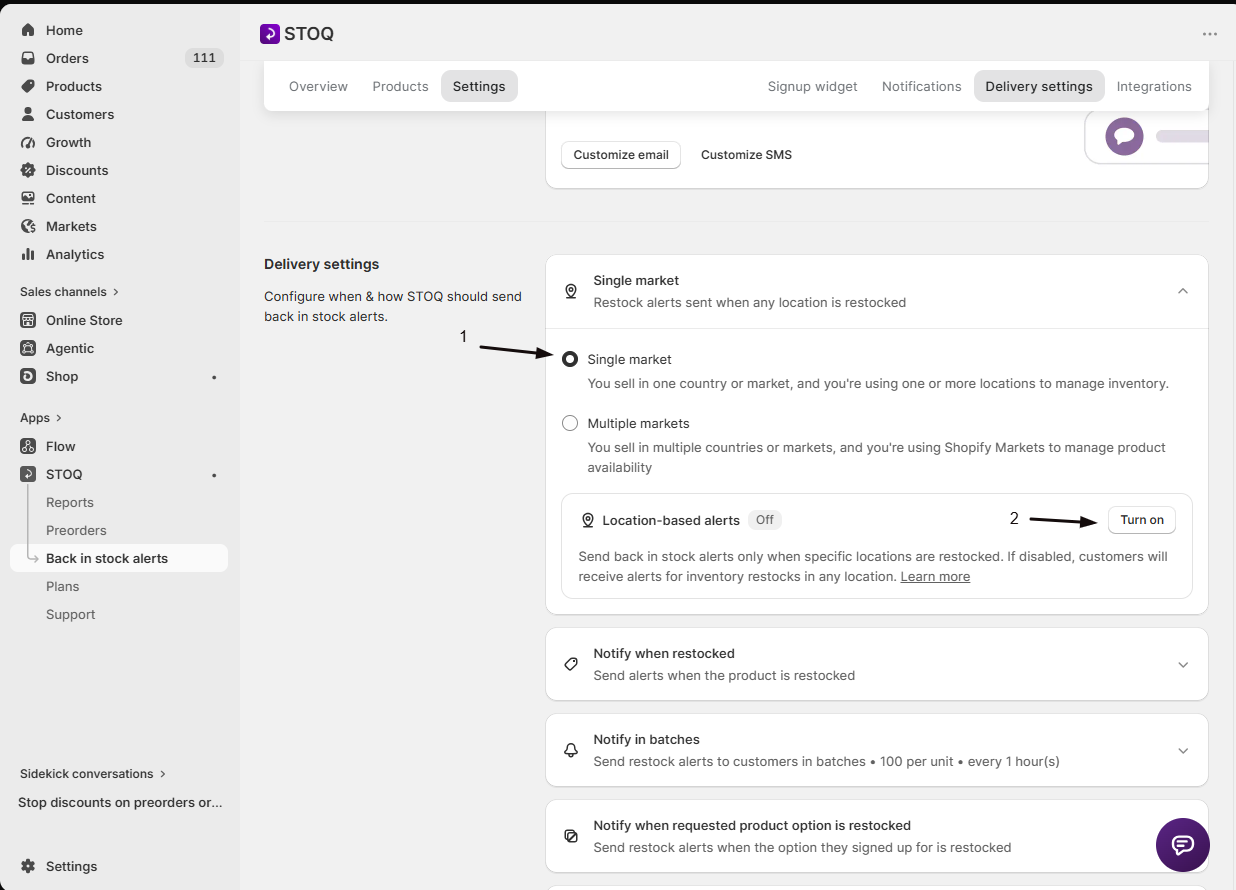Image resolution: width=1236 pixels, height=890 pixels.
Task: Select the Settings tab in STOQ
Action: click(479, 86)
